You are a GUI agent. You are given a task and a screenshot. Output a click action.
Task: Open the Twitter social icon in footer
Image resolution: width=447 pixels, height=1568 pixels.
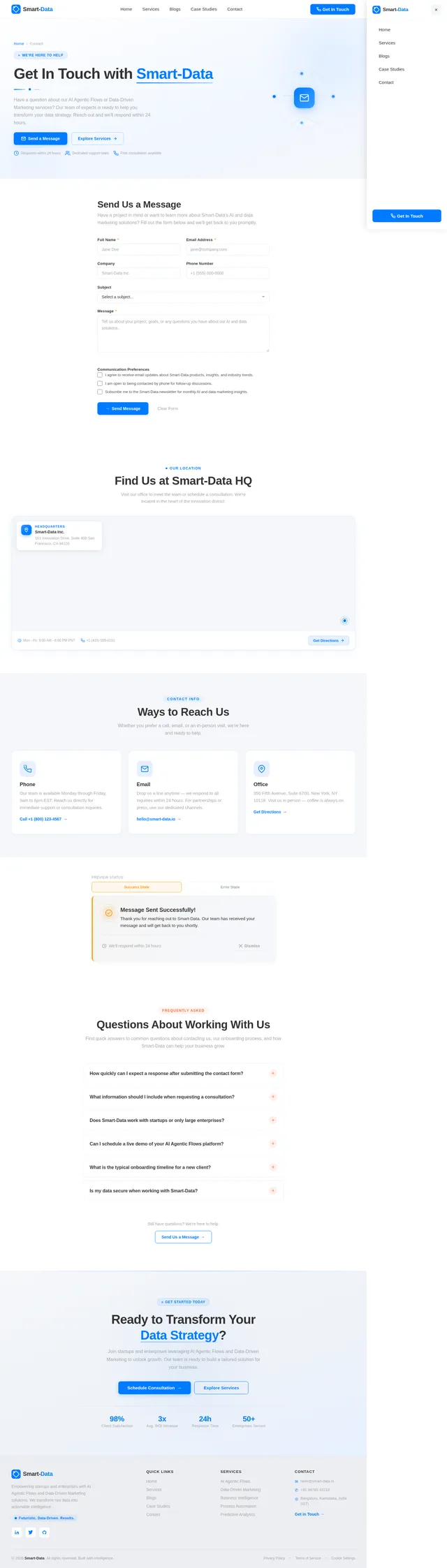[x=31, y=1532]
